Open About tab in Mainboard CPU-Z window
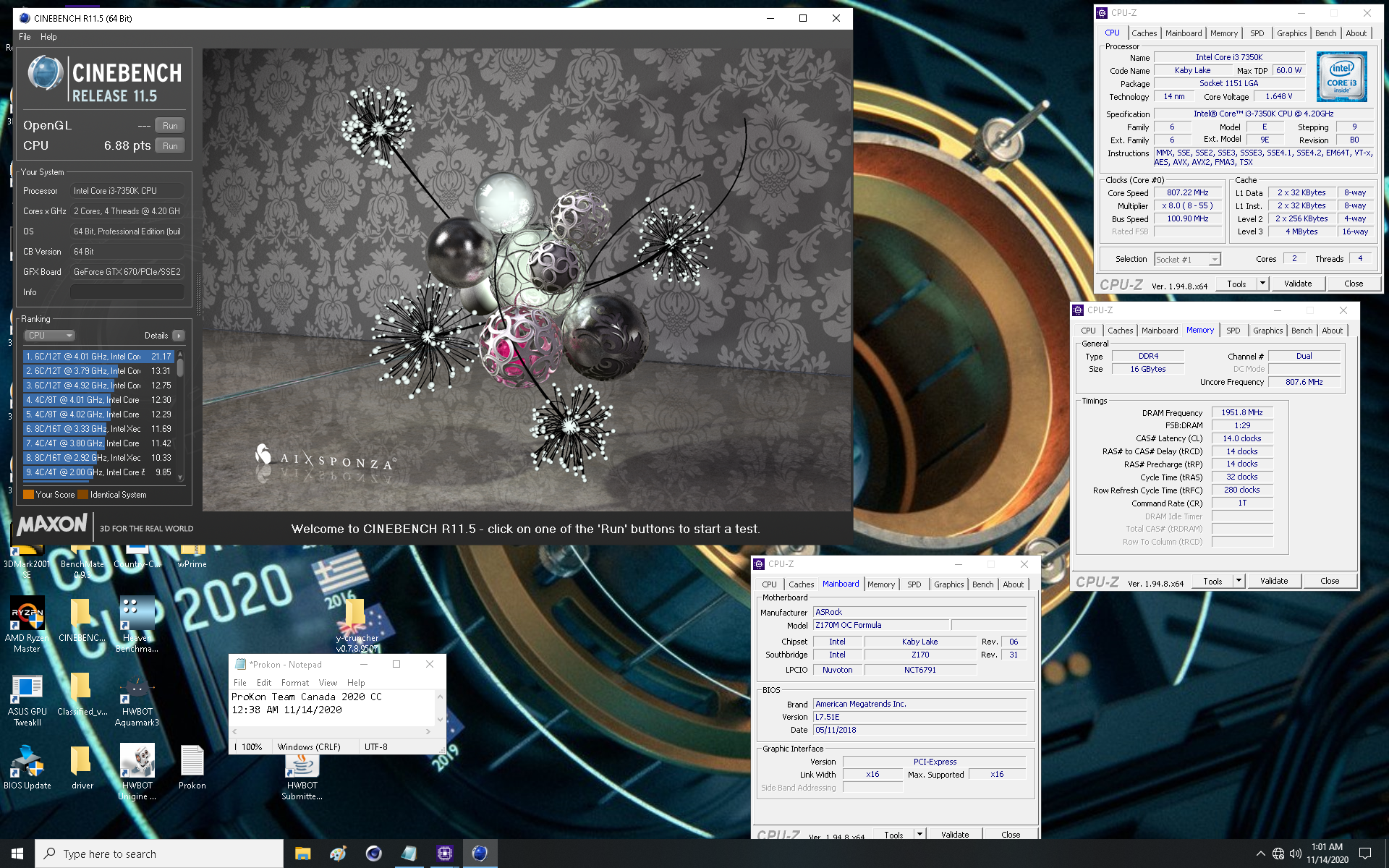1389x868 pixels. pos(1013,584)
